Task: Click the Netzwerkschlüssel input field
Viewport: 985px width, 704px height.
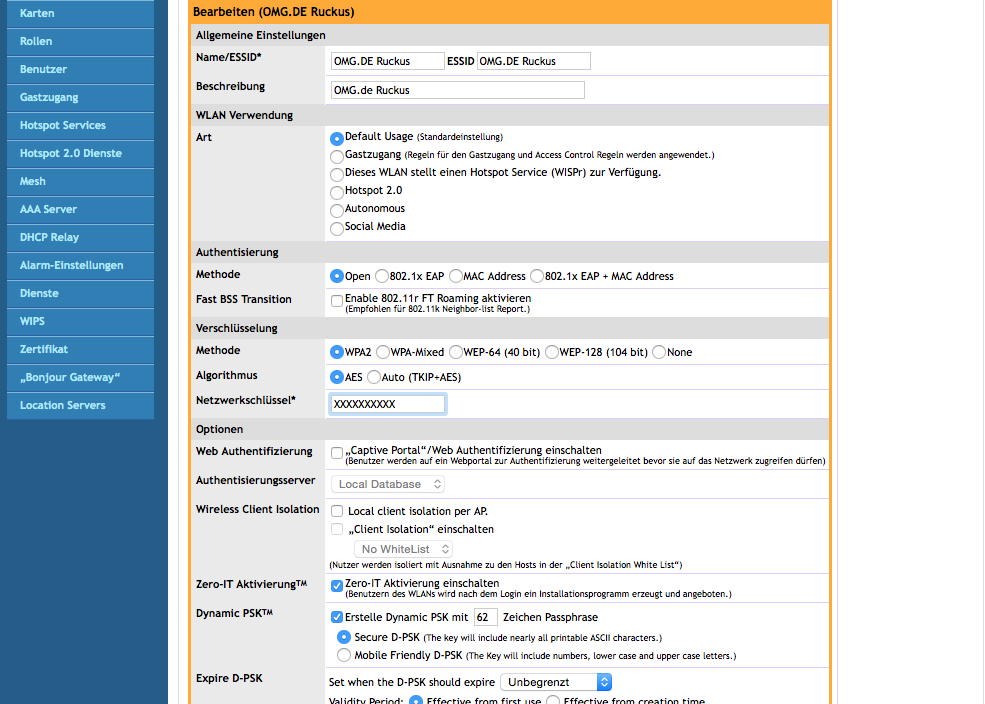Action: point(387,404)
